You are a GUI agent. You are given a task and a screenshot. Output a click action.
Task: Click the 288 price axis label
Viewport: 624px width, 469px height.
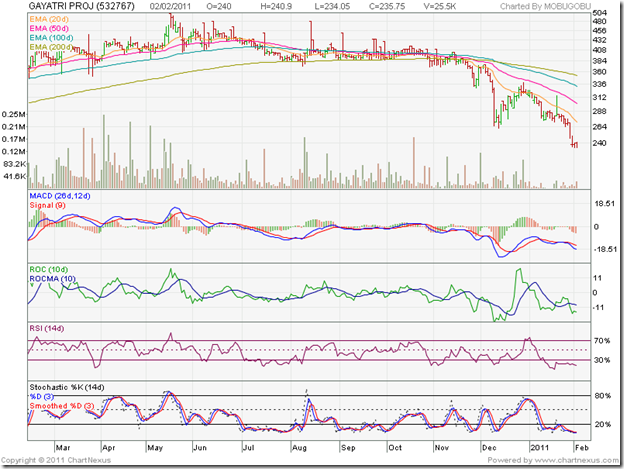tap(599, 111)
